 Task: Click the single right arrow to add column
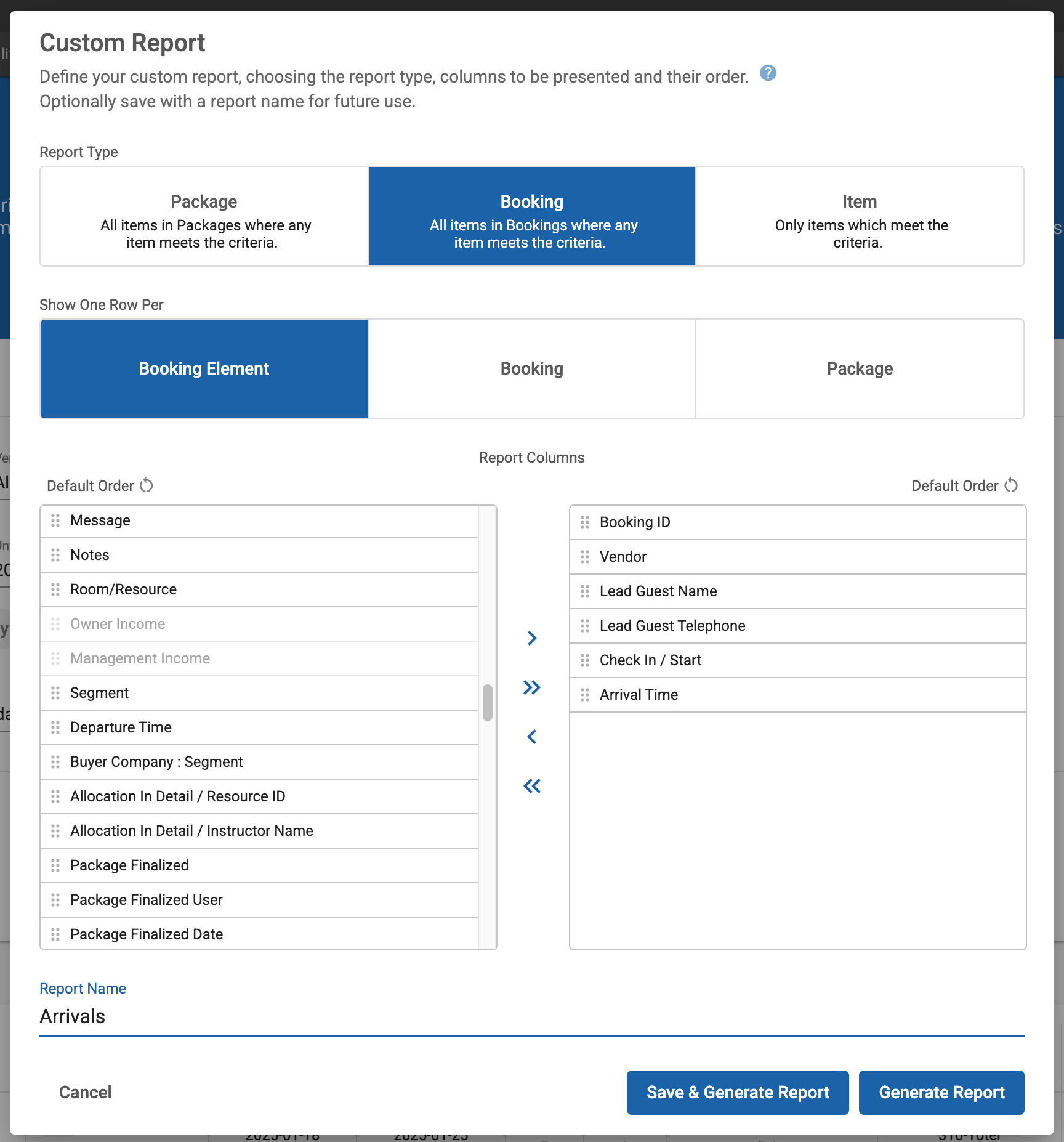coord(532,638)
